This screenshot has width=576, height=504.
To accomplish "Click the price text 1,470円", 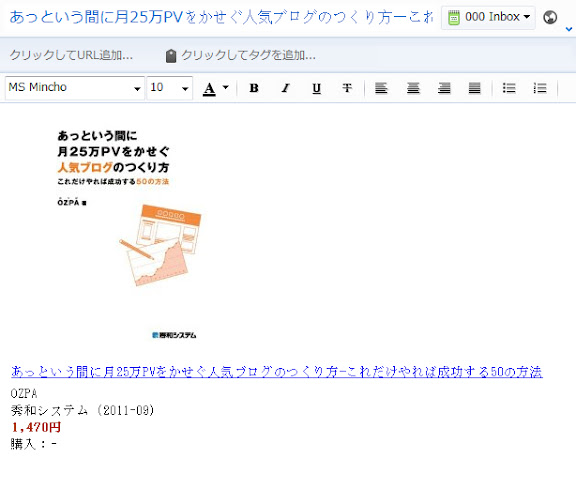I will [x=36, y=427].
